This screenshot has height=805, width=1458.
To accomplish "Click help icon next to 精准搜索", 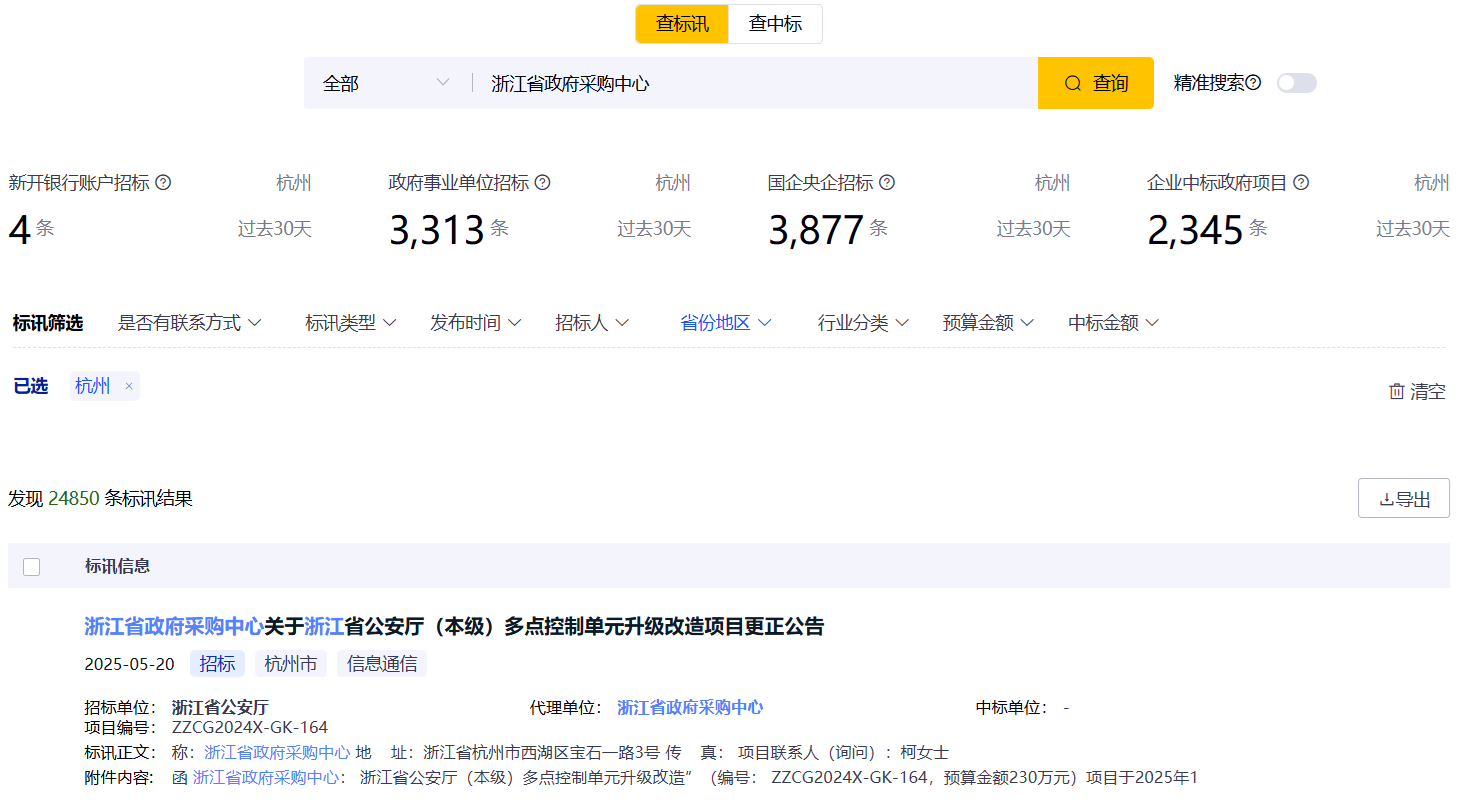I will click(x=1253, y=83).
